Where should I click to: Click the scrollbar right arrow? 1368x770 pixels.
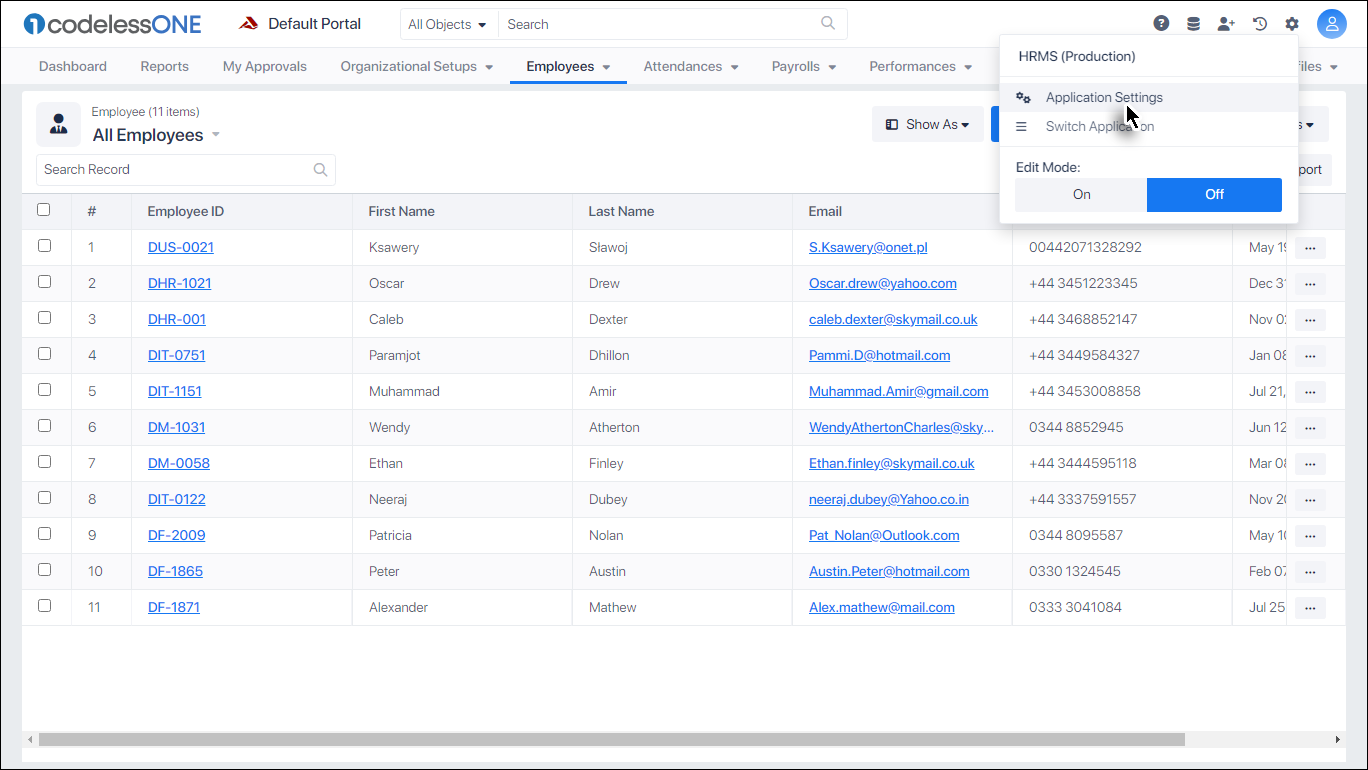pyautogui.click(x=1338, y=740)
